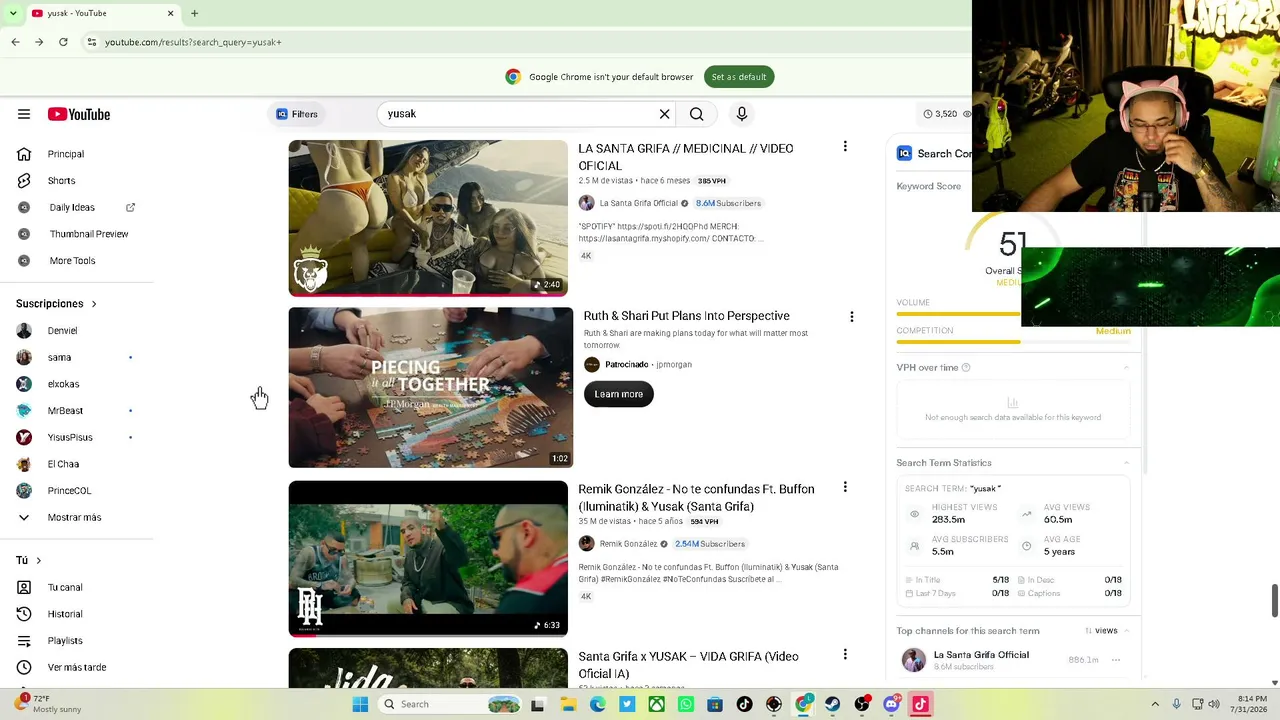Open La Santa Grifa Official channel avatar

coord(587,203)
